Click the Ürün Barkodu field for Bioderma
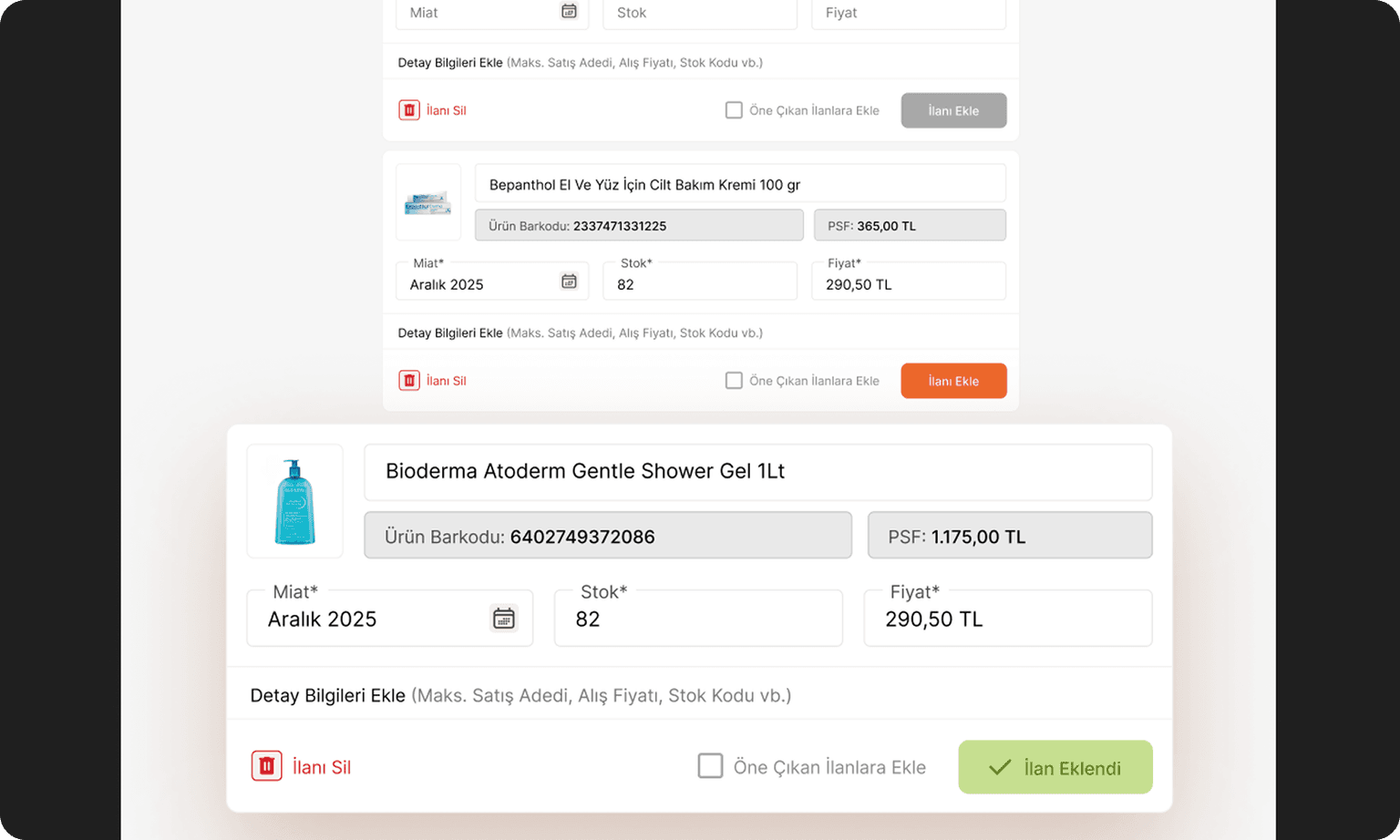Viewport: 1400px width, 840px height. pos(608,536)
